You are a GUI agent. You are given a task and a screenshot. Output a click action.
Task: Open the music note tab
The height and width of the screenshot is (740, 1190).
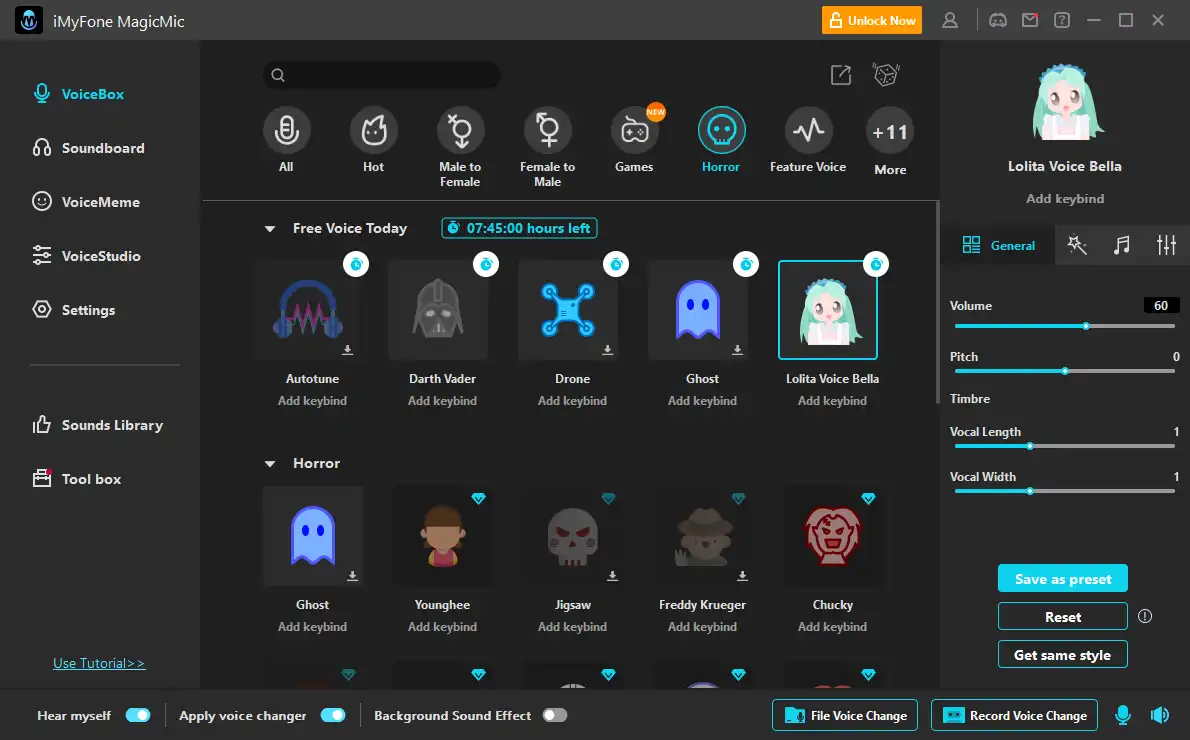1122,244
